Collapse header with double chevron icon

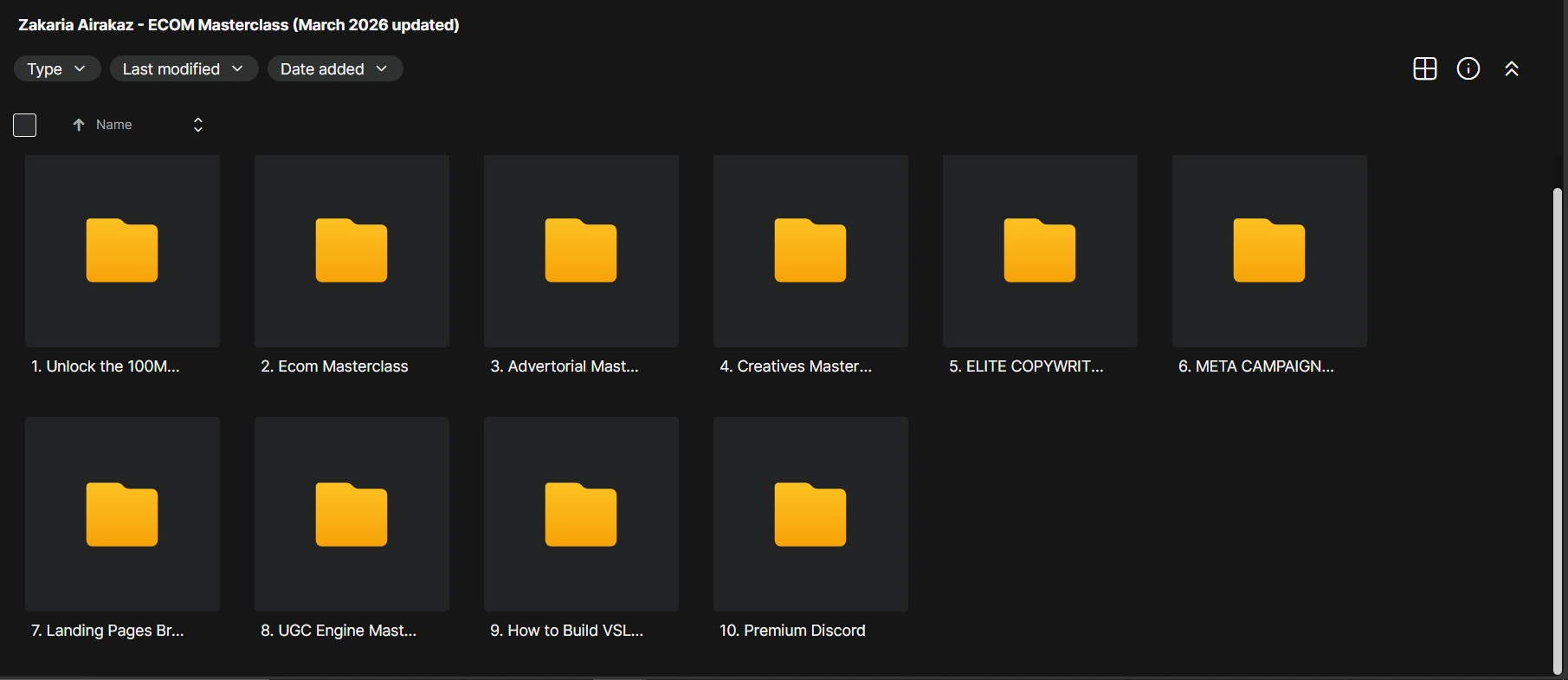pos(1512,68)
